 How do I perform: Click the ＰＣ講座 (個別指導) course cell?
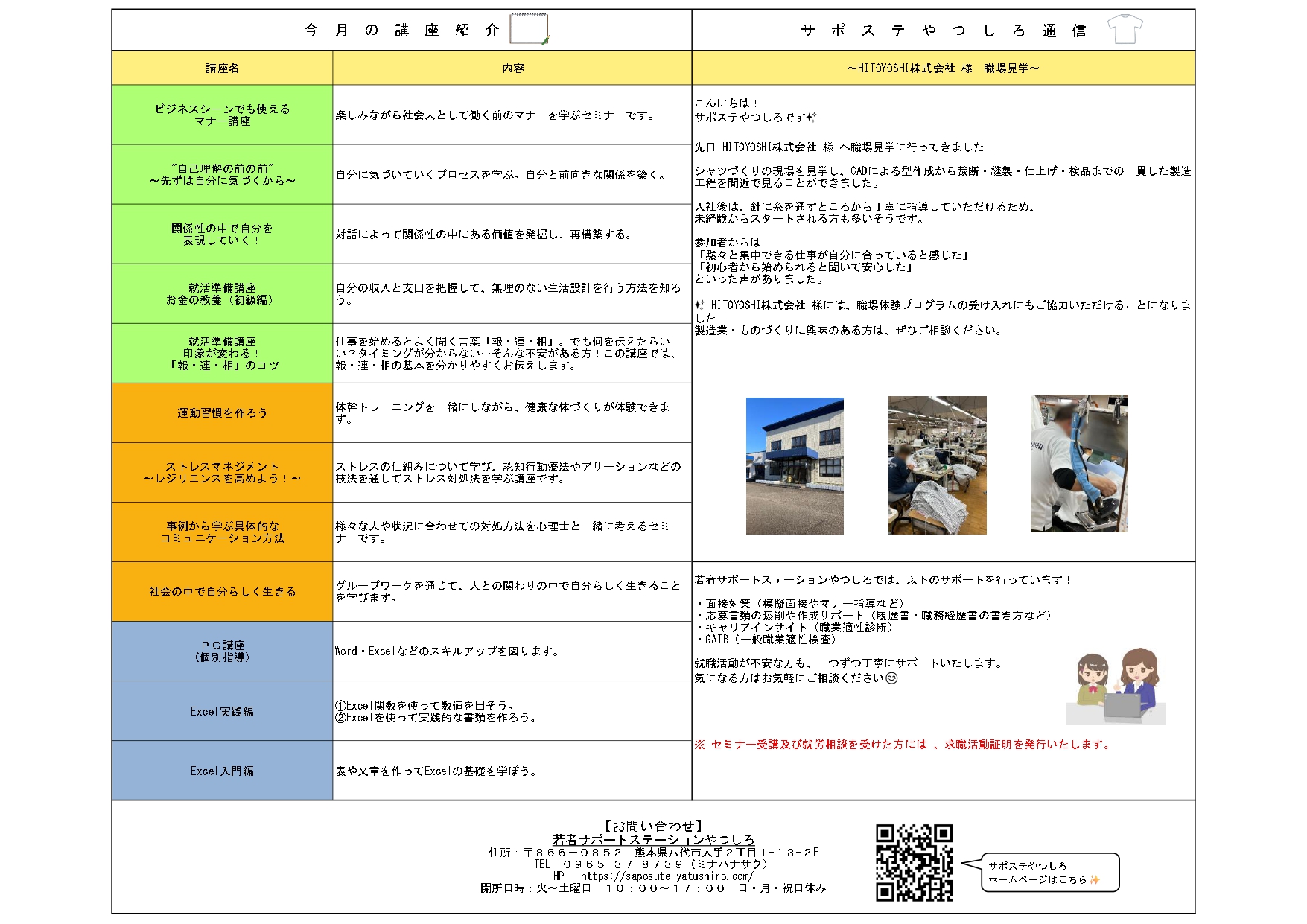click(x=222, y=651)
